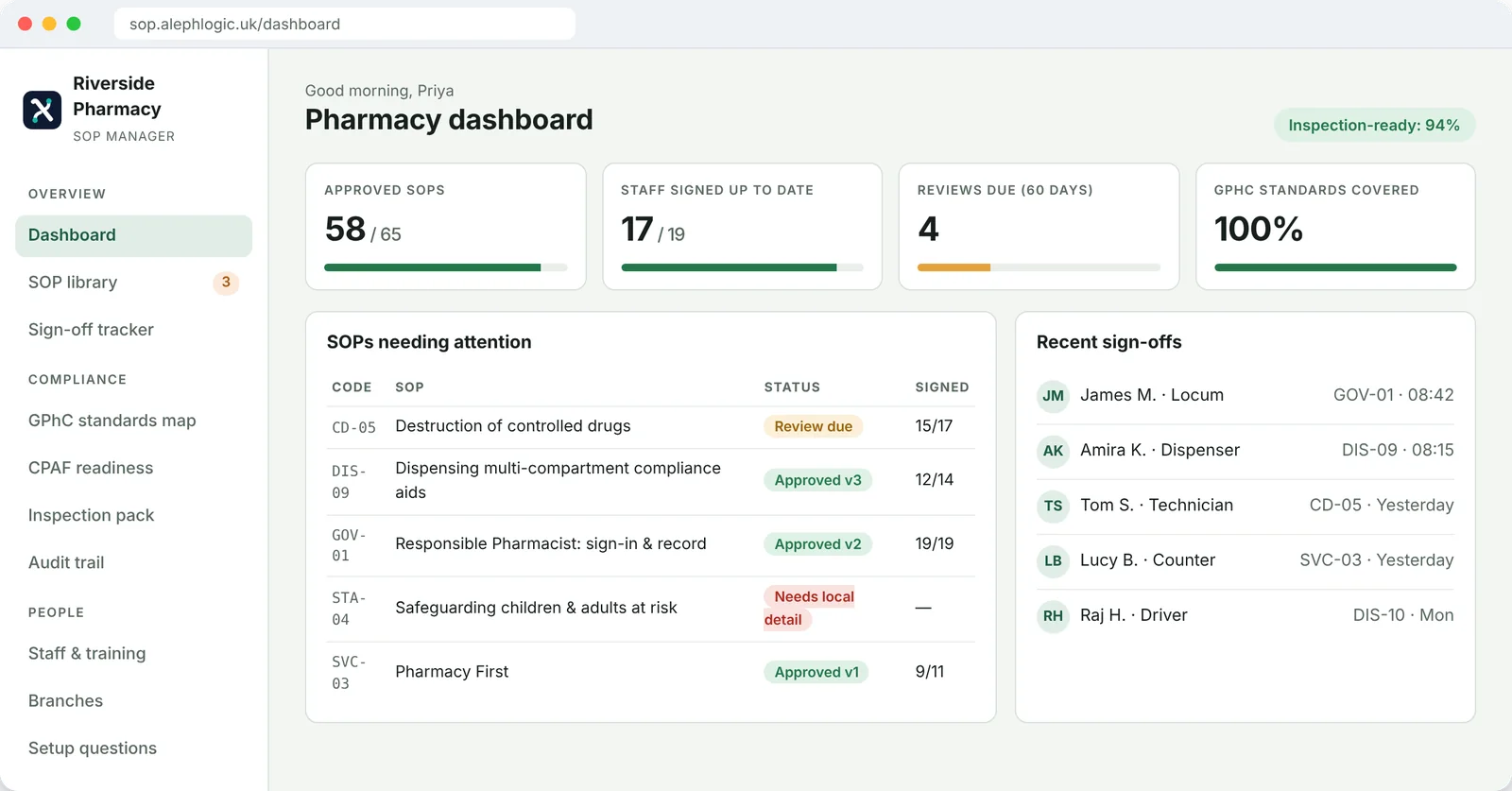1512x791 pixels.
Task: Click the JM avatar for James M.
Action: [x=1053, y=396]
